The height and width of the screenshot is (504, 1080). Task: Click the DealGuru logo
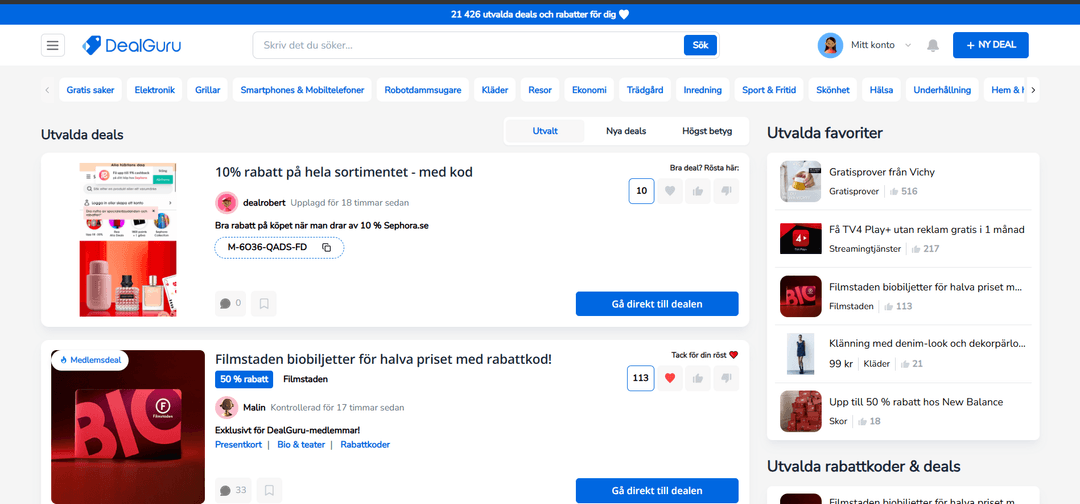pos(132,45)
